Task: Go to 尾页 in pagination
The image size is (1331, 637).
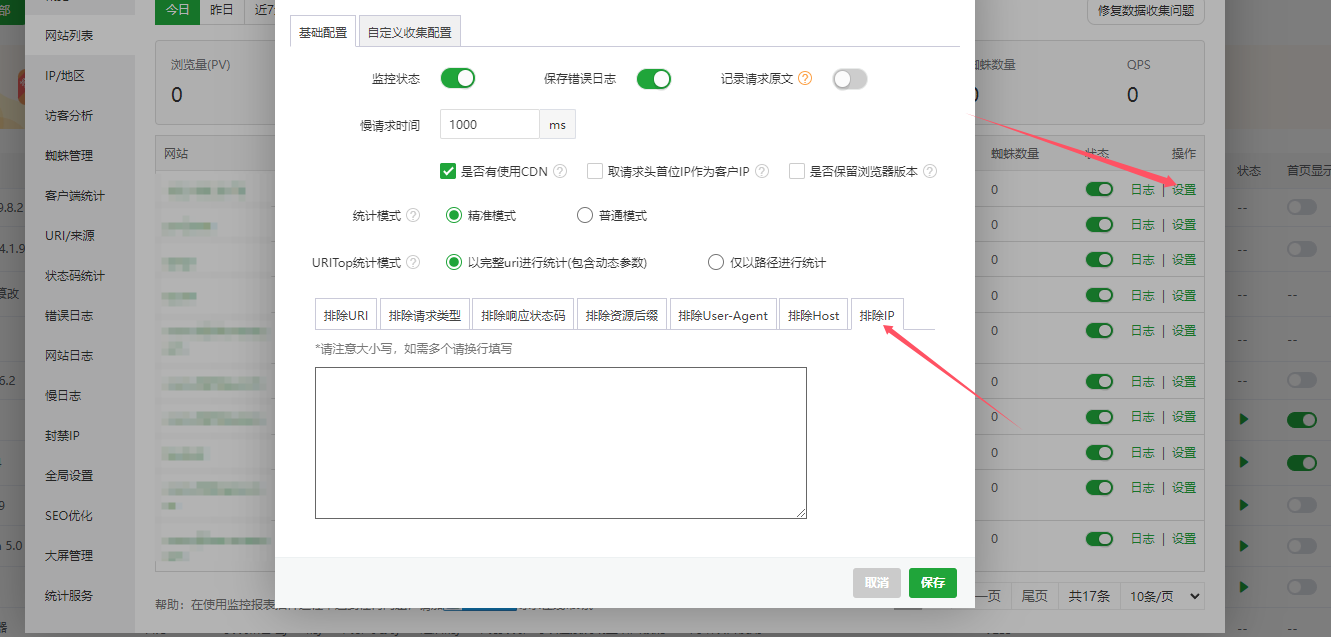Action: click(1035, 596)
